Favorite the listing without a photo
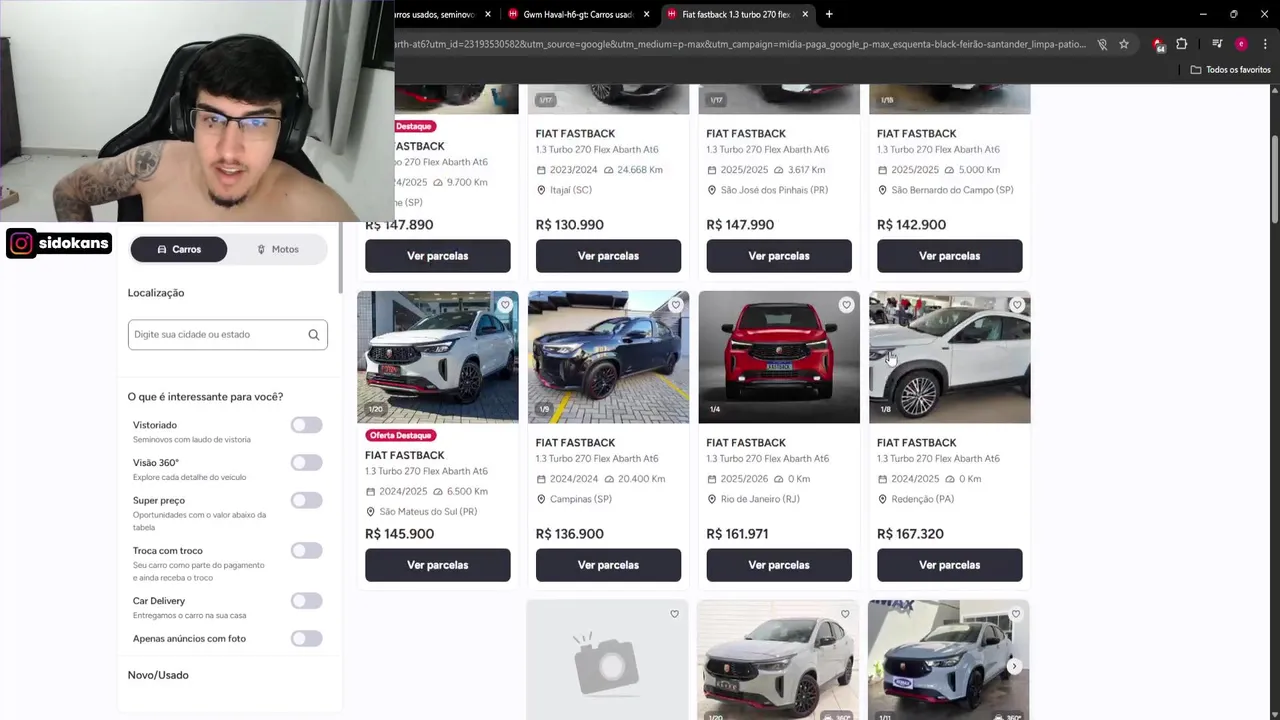 [x=674, y=614]
